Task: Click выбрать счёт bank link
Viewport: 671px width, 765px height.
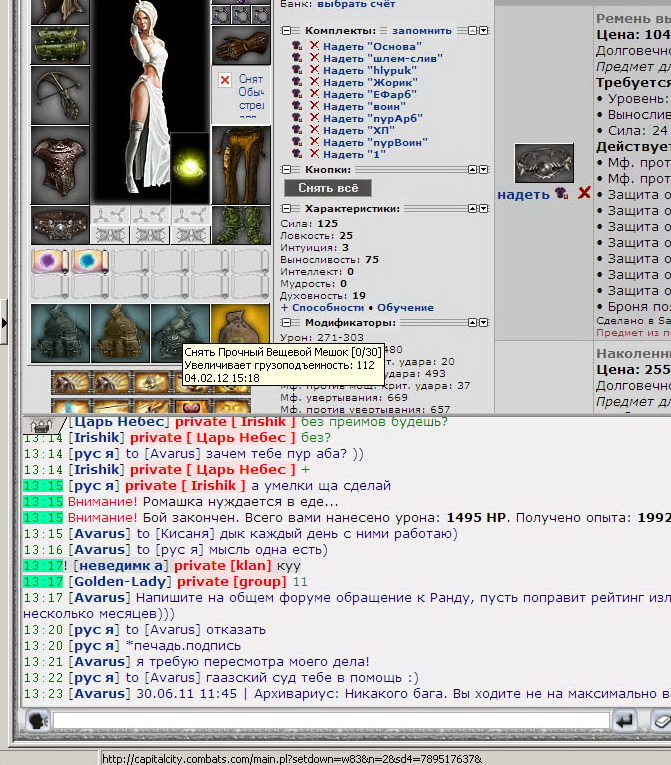Action: pos(356,4)
